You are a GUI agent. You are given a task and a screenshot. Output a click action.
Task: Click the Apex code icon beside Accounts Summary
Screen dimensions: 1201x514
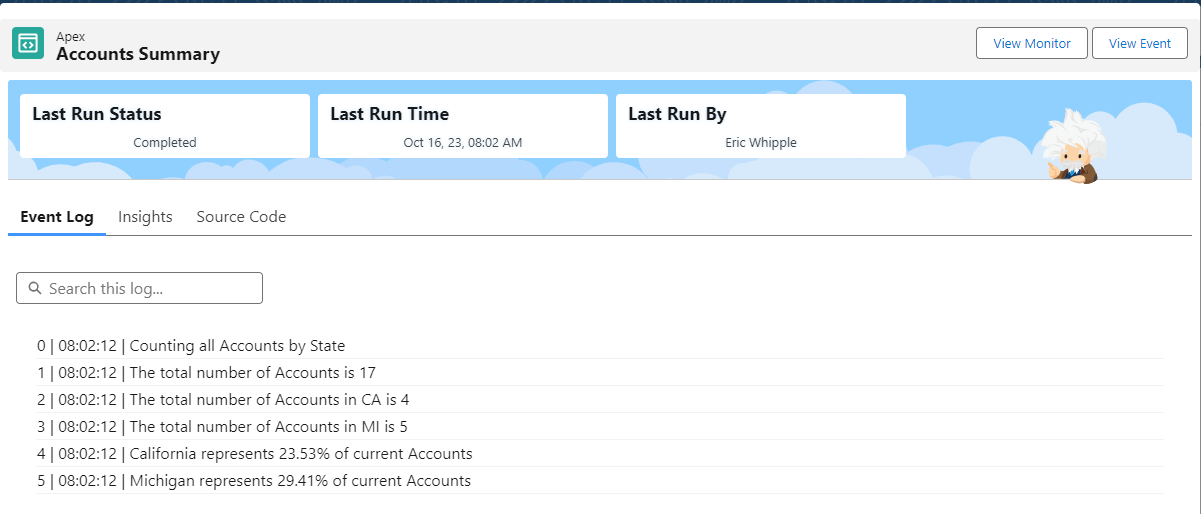pyautogui.click(x=28, y=44)
